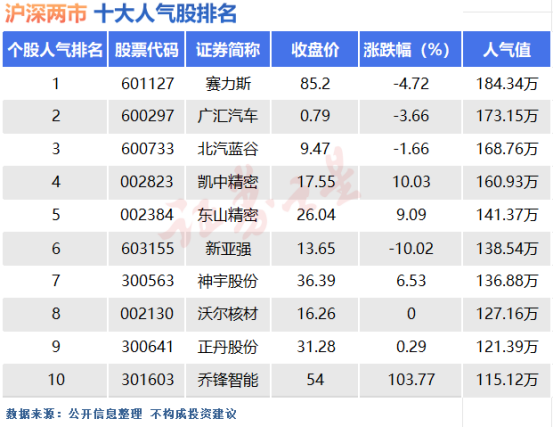
Task: Click the 收盘价 column header
Action: pos(315,49)
